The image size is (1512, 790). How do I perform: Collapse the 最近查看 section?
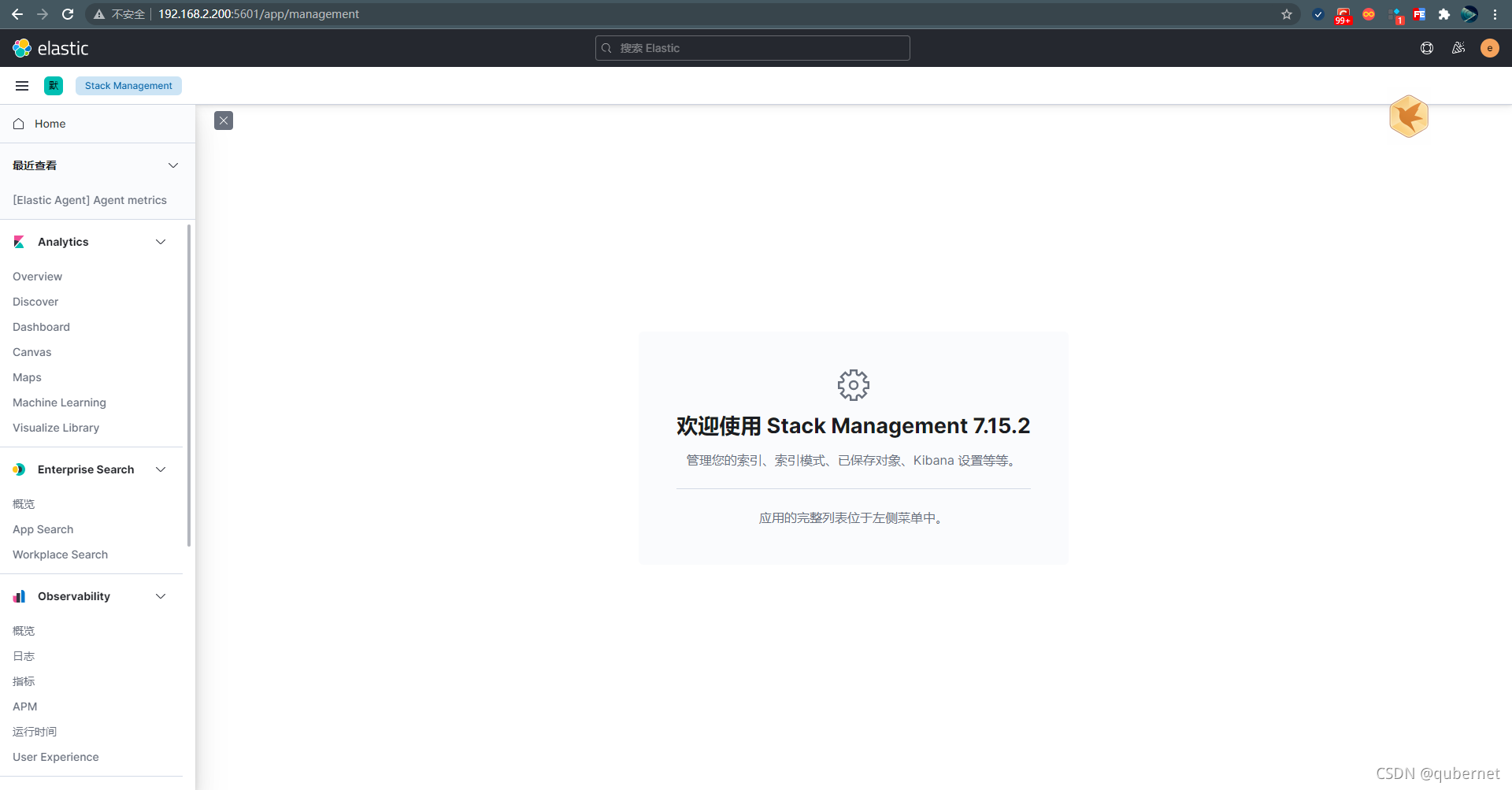pyautogui.click(x=173, y=165)
